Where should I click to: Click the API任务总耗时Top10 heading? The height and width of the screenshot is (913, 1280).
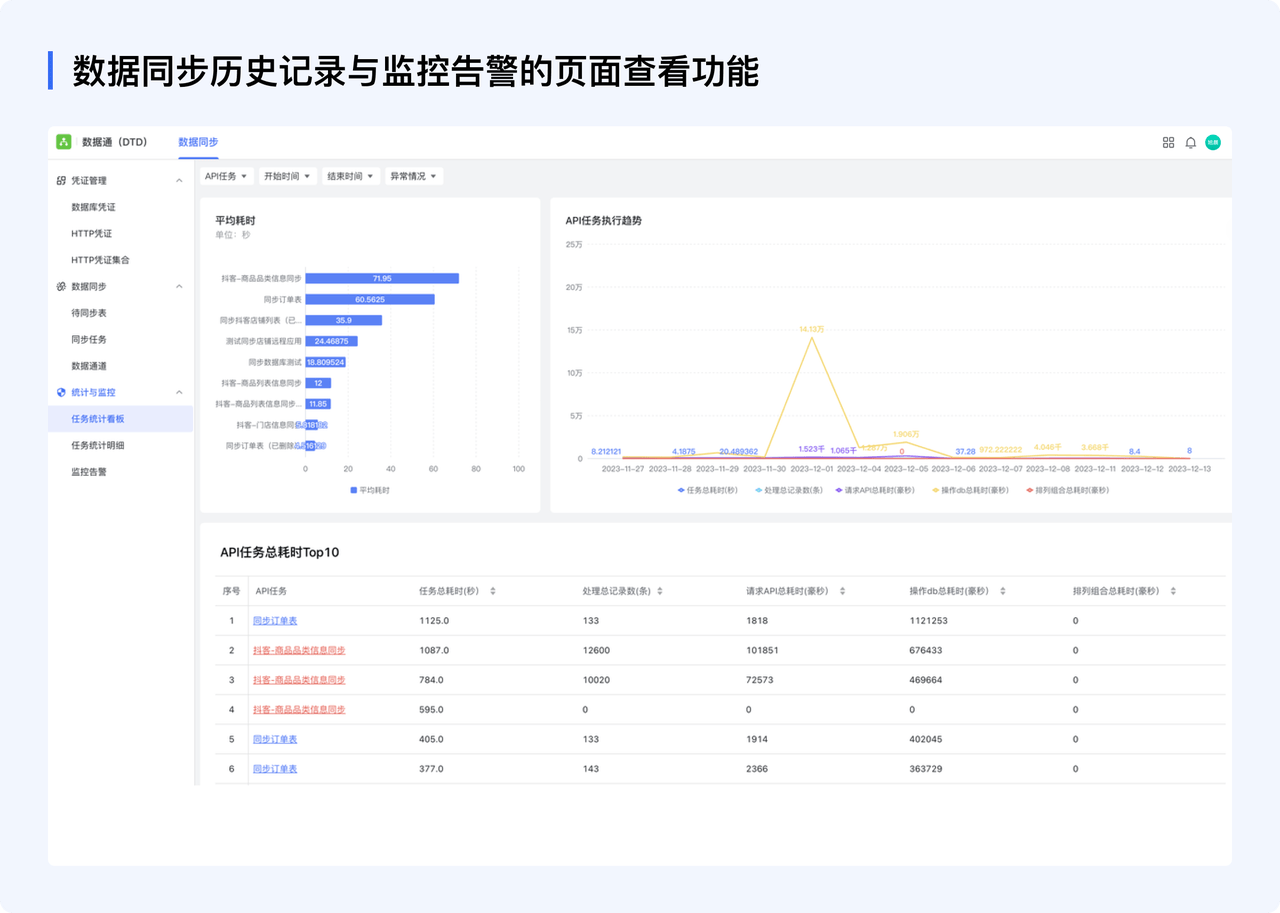[280, 552]
